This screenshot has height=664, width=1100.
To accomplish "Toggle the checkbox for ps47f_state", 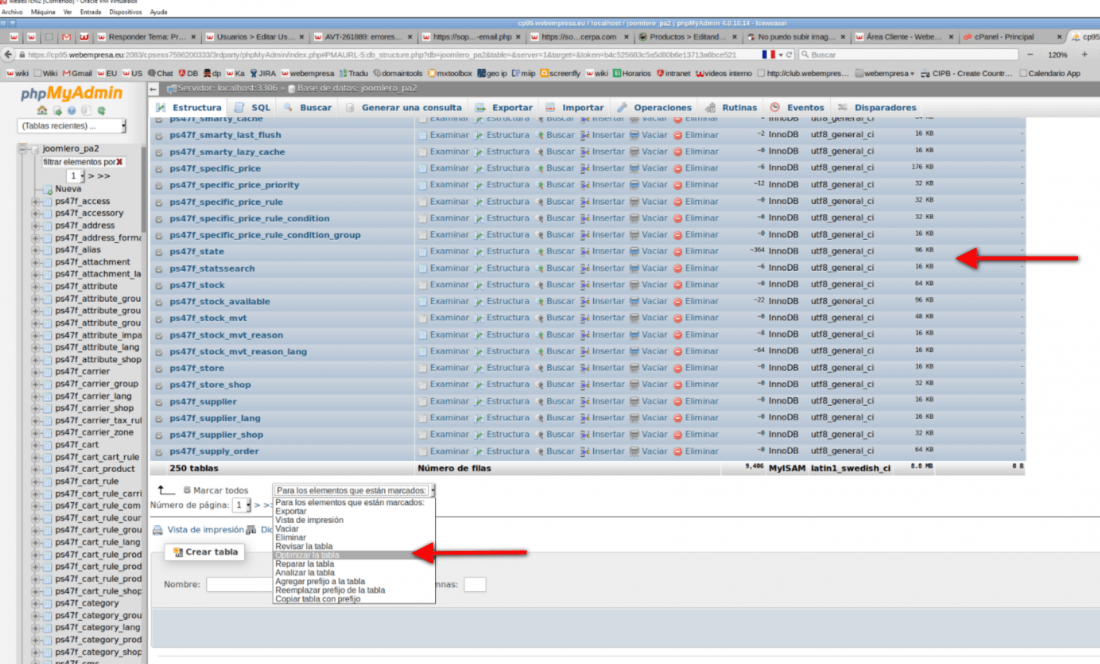I will (x=159, y=252).
